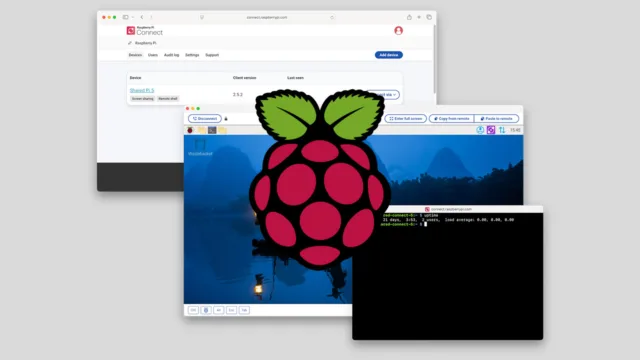Click the Remote shell tag under Shared Pi 5

(x=168, y=99)
